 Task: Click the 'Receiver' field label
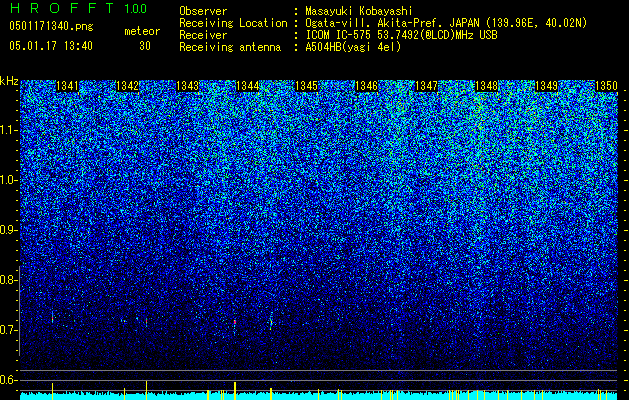tap(203, 35)
